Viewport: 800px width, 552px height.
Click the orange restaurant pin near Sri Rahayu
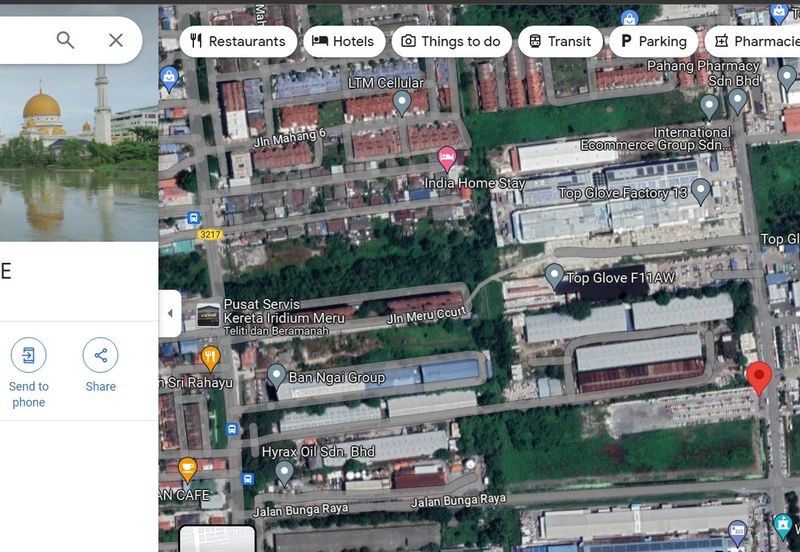click(x=210, y=358)
